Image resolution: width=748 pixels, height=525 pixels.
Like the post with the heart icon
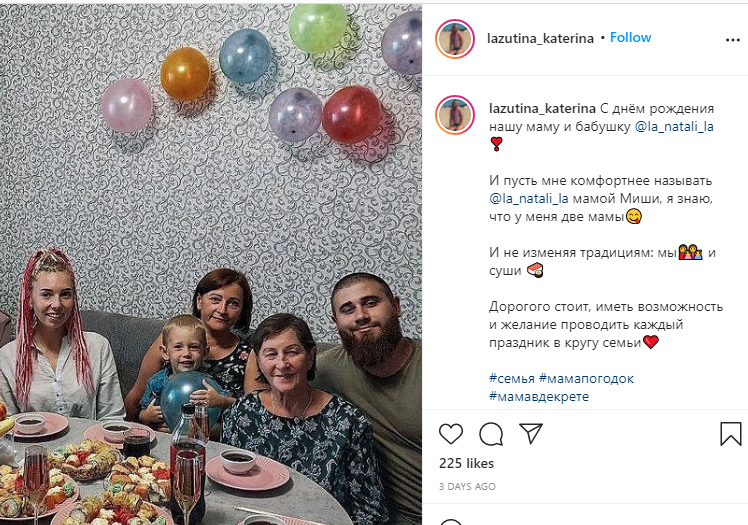451,434
